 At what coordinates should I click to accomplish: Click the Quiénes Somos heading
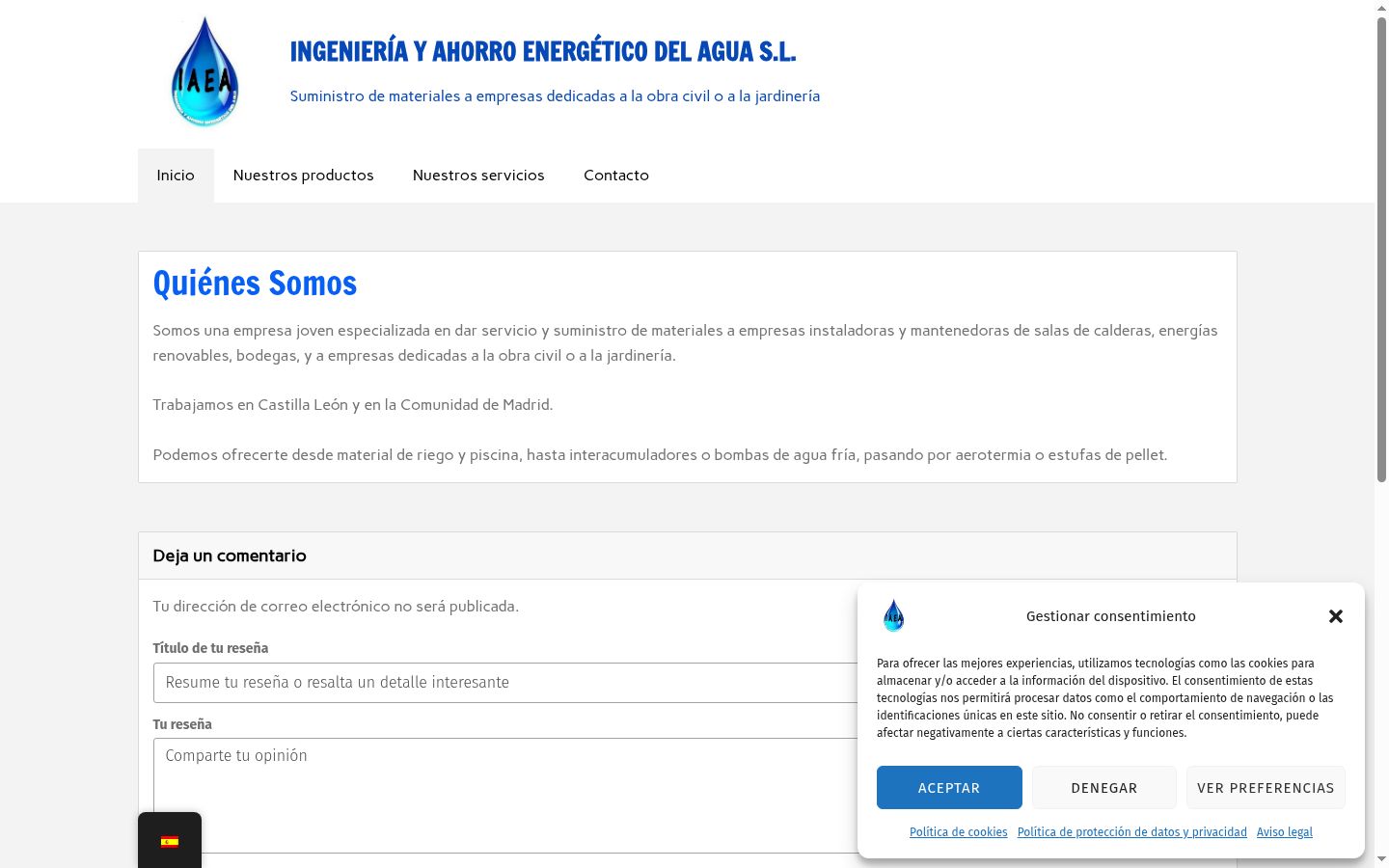pos(255,283)
